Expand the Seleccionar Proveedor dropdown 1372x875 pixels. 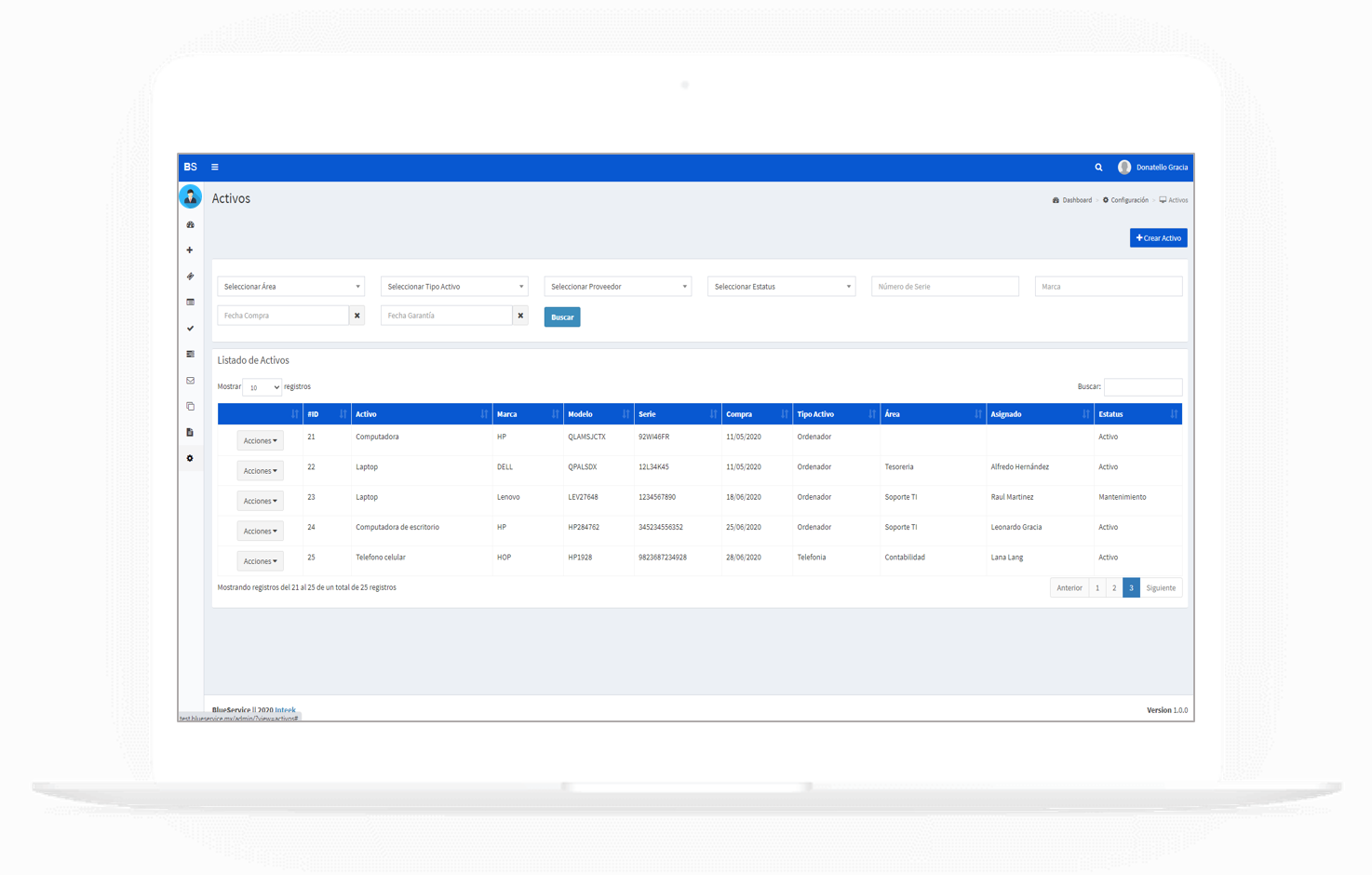pyautogui.click(x=617, y=287)
